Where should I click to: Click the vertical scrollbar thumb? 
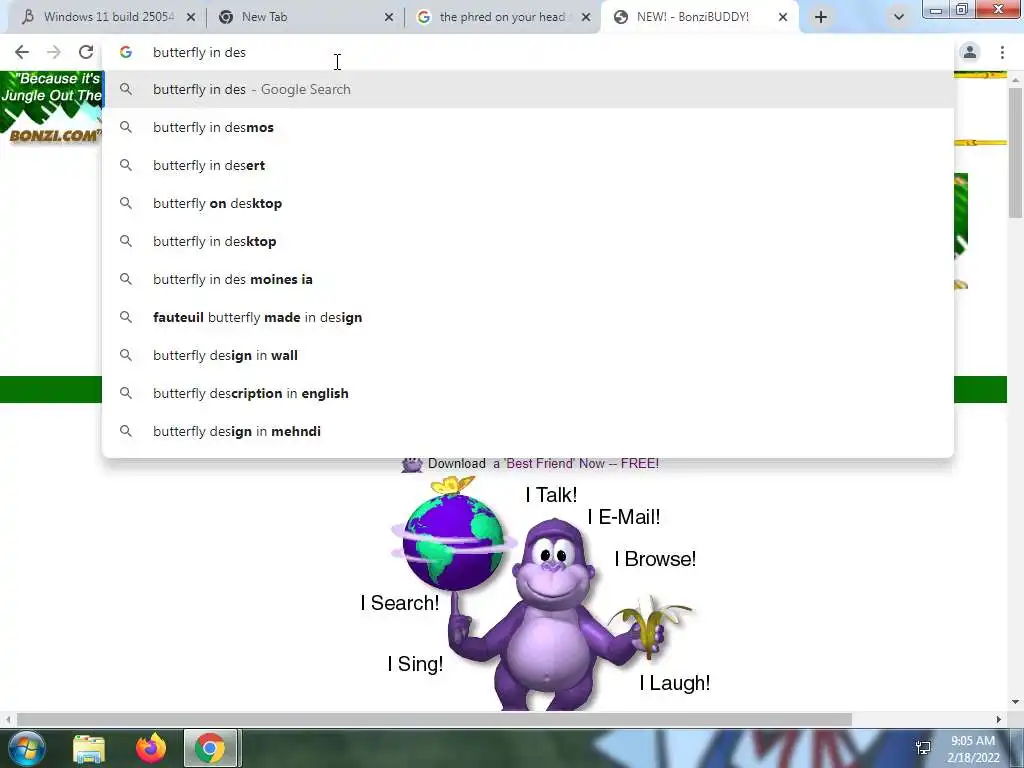tap(1015, 152)
